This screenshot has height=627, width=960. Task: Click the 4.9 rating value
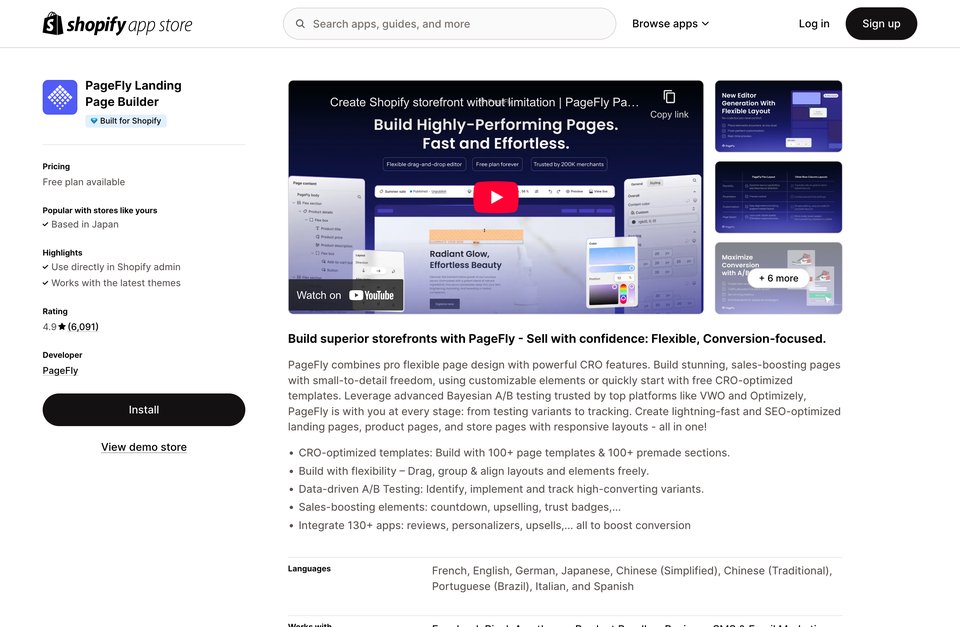[50, 326]
